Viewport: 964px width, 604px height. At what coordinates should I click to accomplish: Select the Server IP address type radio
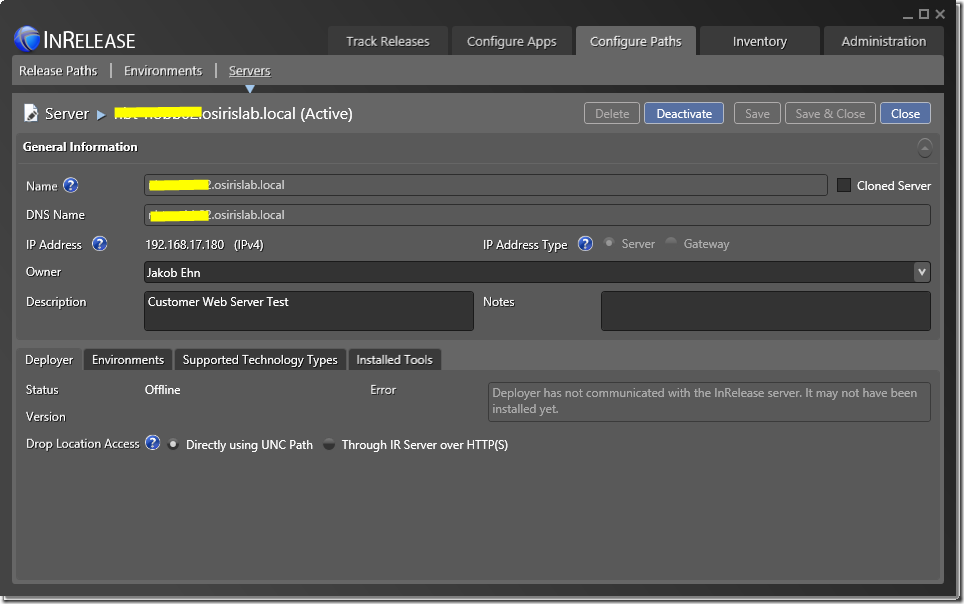point(609,243)
